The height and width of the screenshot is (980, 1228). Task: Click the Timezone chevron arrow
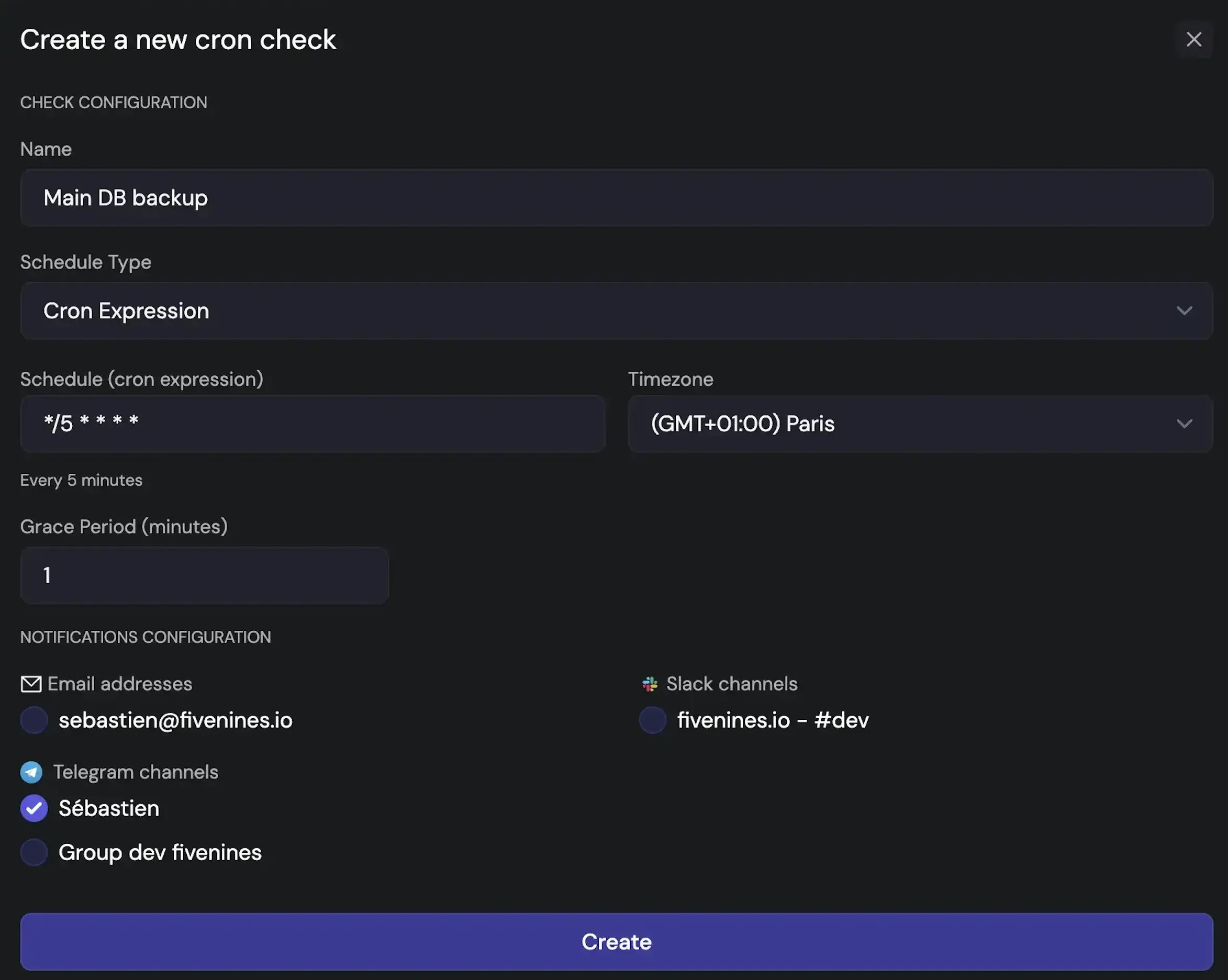click(x=1184, y=424)
